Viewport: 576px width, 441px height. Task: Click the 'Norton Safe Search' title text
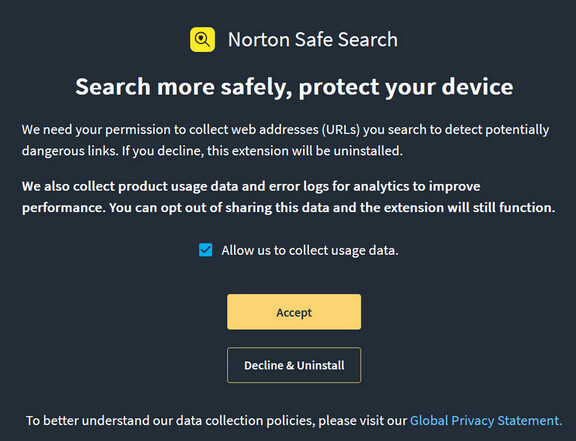click(313, 39)
